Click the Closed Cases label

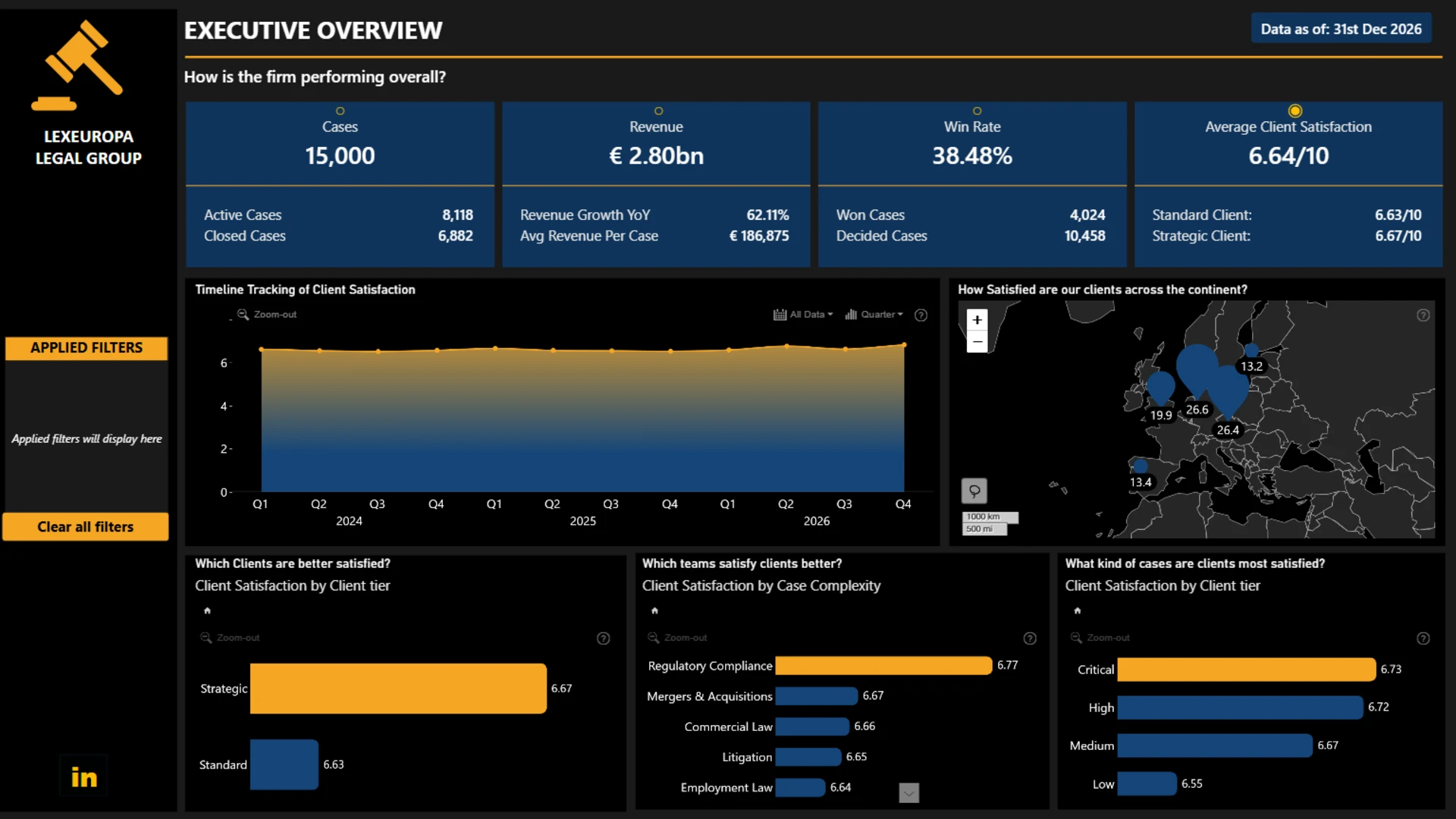pyautogui.click(x=245, y=236)
